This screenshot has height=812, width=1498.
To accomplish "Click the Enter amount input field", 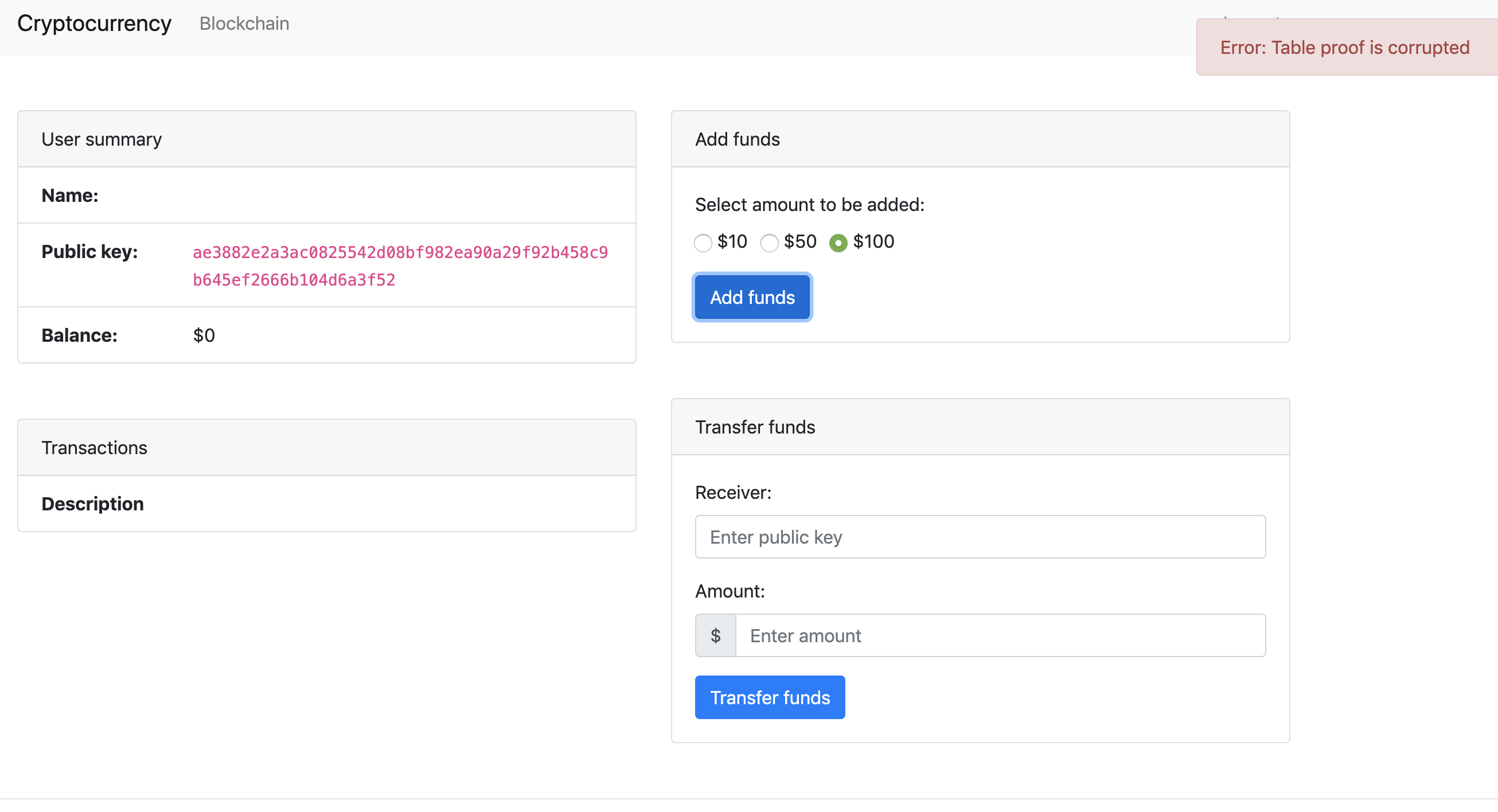I will (x=999, y=635).
